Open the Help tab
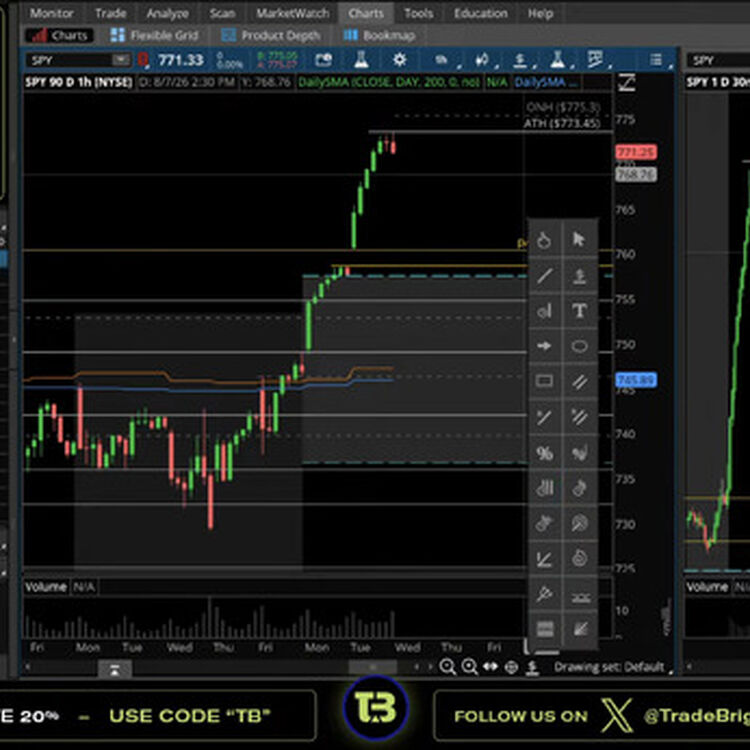This screenshot has height=750, width=750. [x=540, y=13]
